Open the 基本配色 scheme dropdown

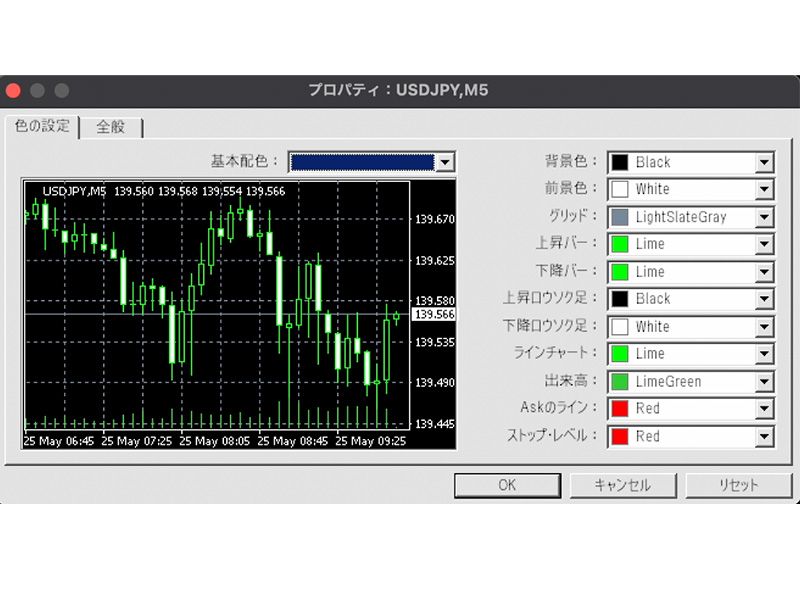click(x=444, y=161)
